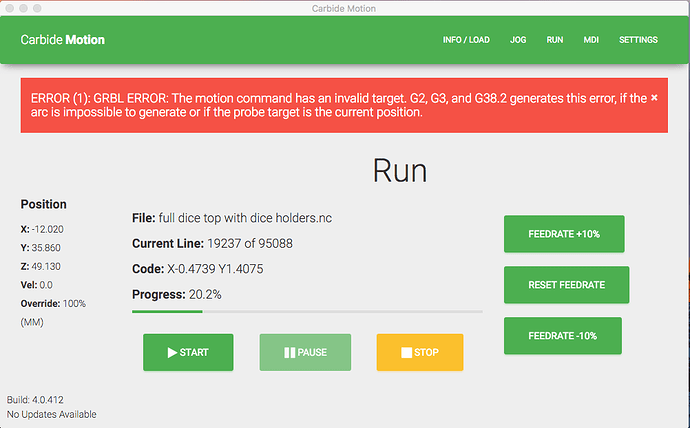Click the Run page heading
This screenshot has height=428, width=690.
click(400, 171)
